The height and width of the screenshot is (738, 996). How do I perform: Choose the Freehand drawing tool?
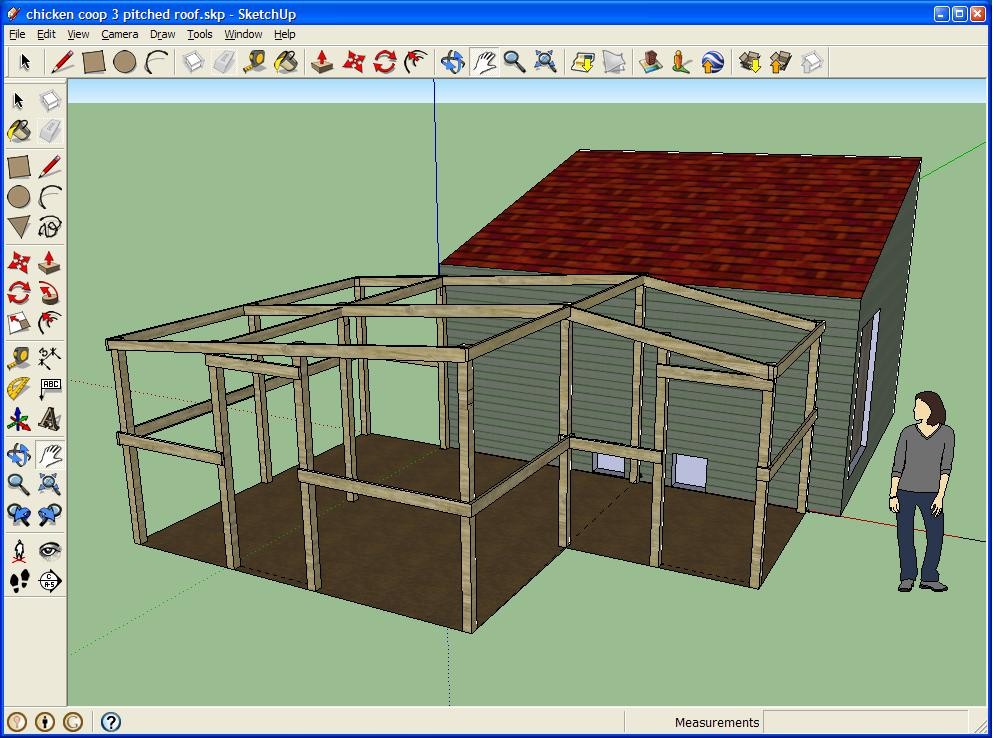[50, 227]
